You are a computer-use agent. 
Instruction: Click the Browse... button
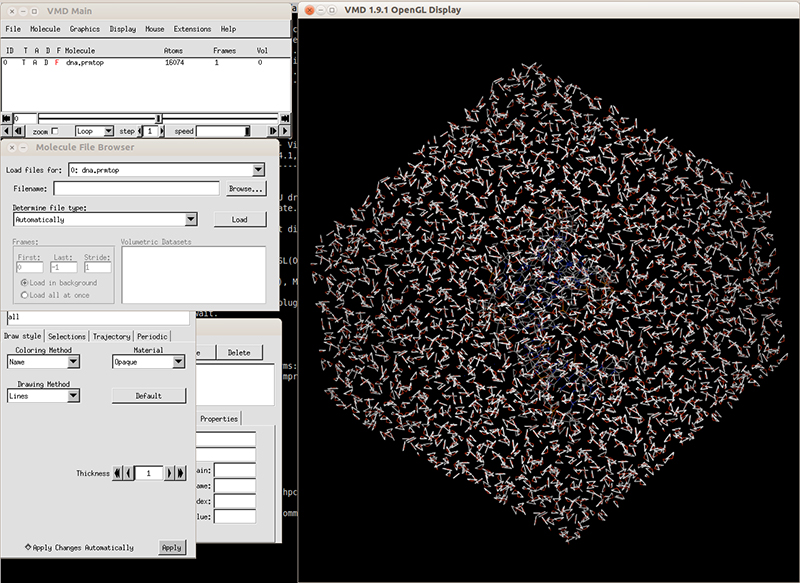coord(245,188)
